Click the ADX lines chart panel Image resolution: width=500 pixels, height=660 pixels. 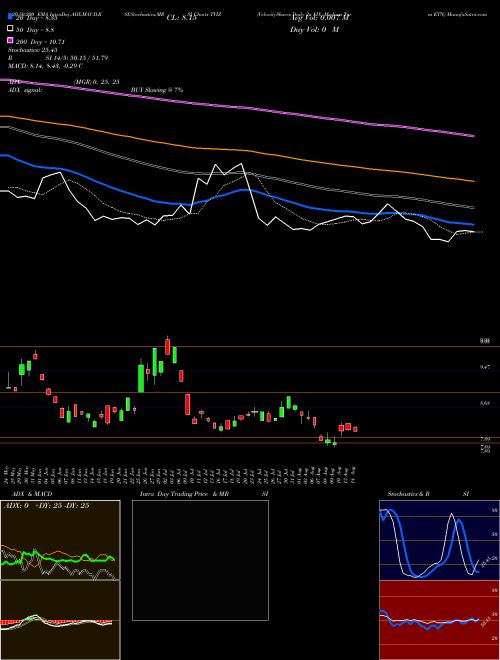pos(60,540)
